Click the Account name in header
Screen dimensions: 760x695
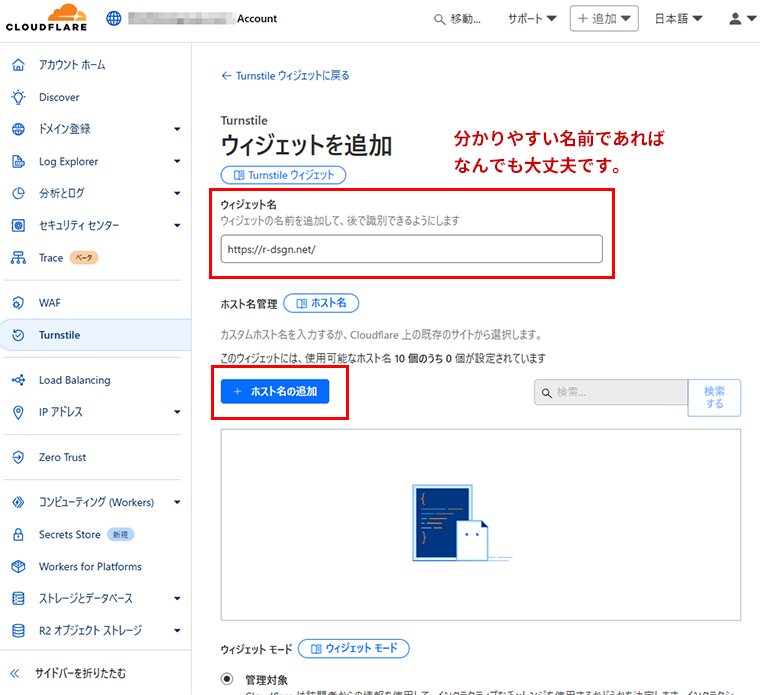257,18
